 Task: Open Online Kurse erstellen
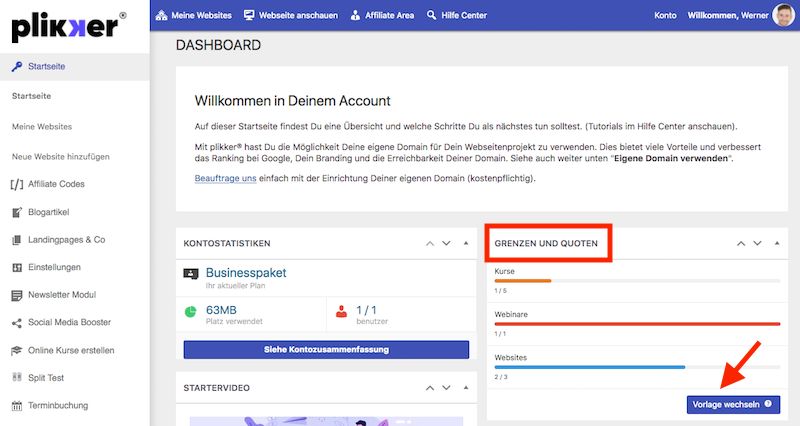pos(71,350)
